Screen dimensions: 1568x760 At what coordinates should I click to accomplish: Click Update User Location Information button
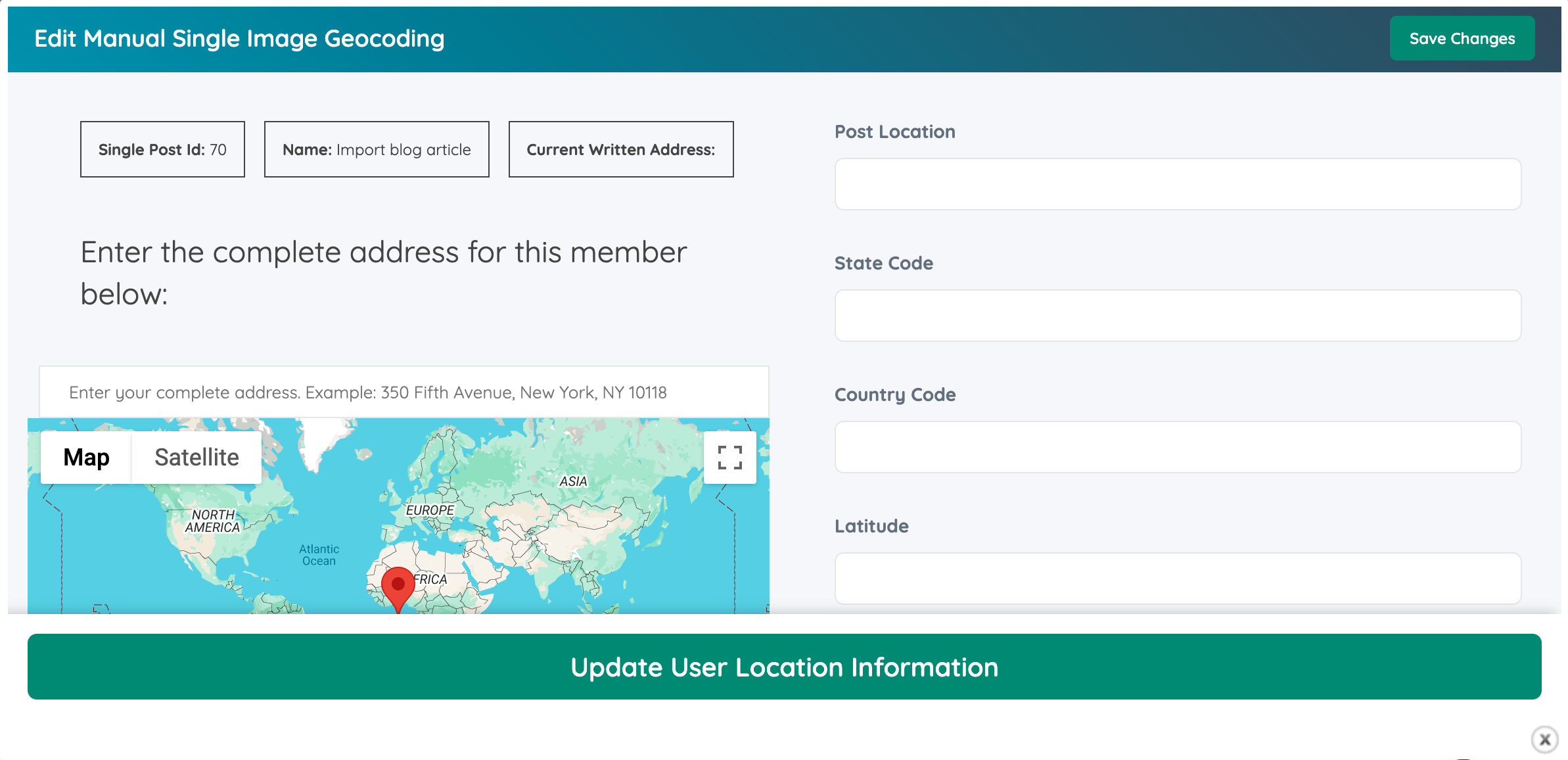784,667
